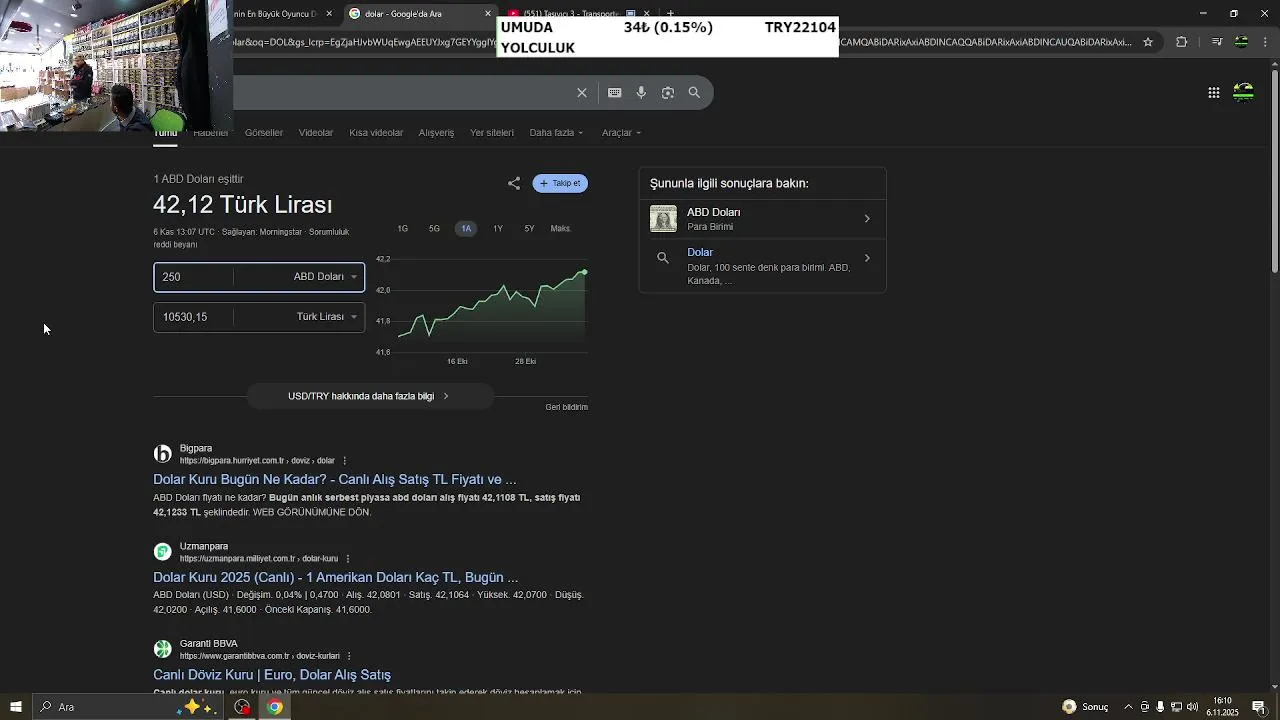Expand USD/TRY hakkında daha fazla bilgi
The width and height of the screenshot is (1280, 720).
(x=370, y=396)
